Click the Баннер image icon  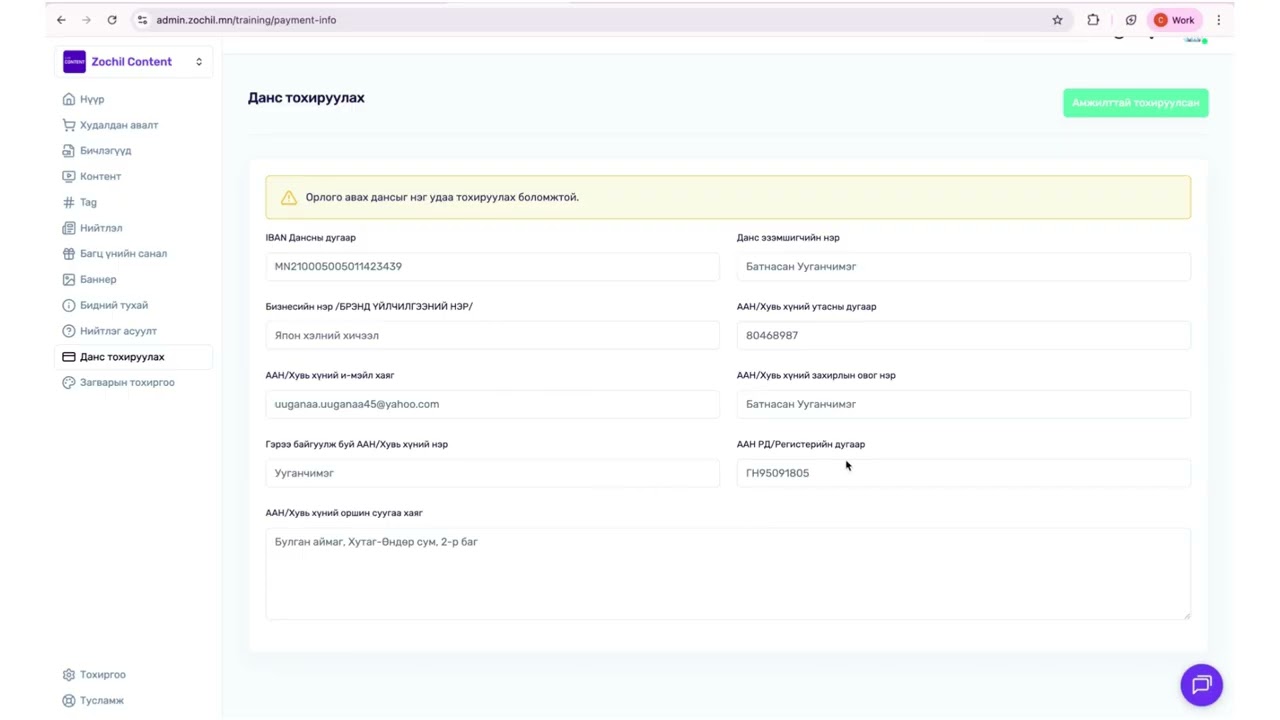coord(69,279)
